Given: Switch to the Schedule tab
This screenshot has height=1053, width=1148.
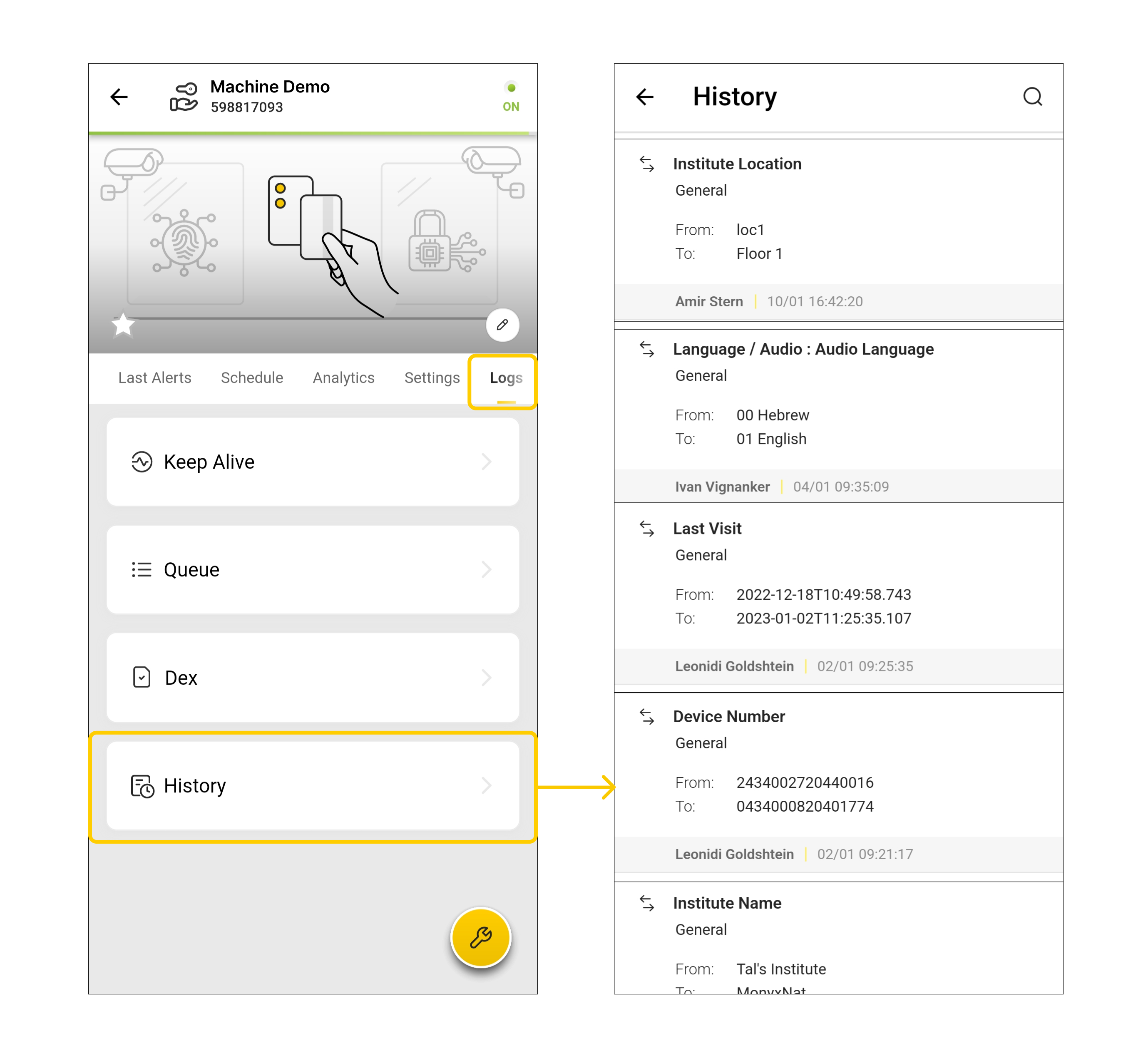Looking at the screenshot, I should (x=252, y=378).
